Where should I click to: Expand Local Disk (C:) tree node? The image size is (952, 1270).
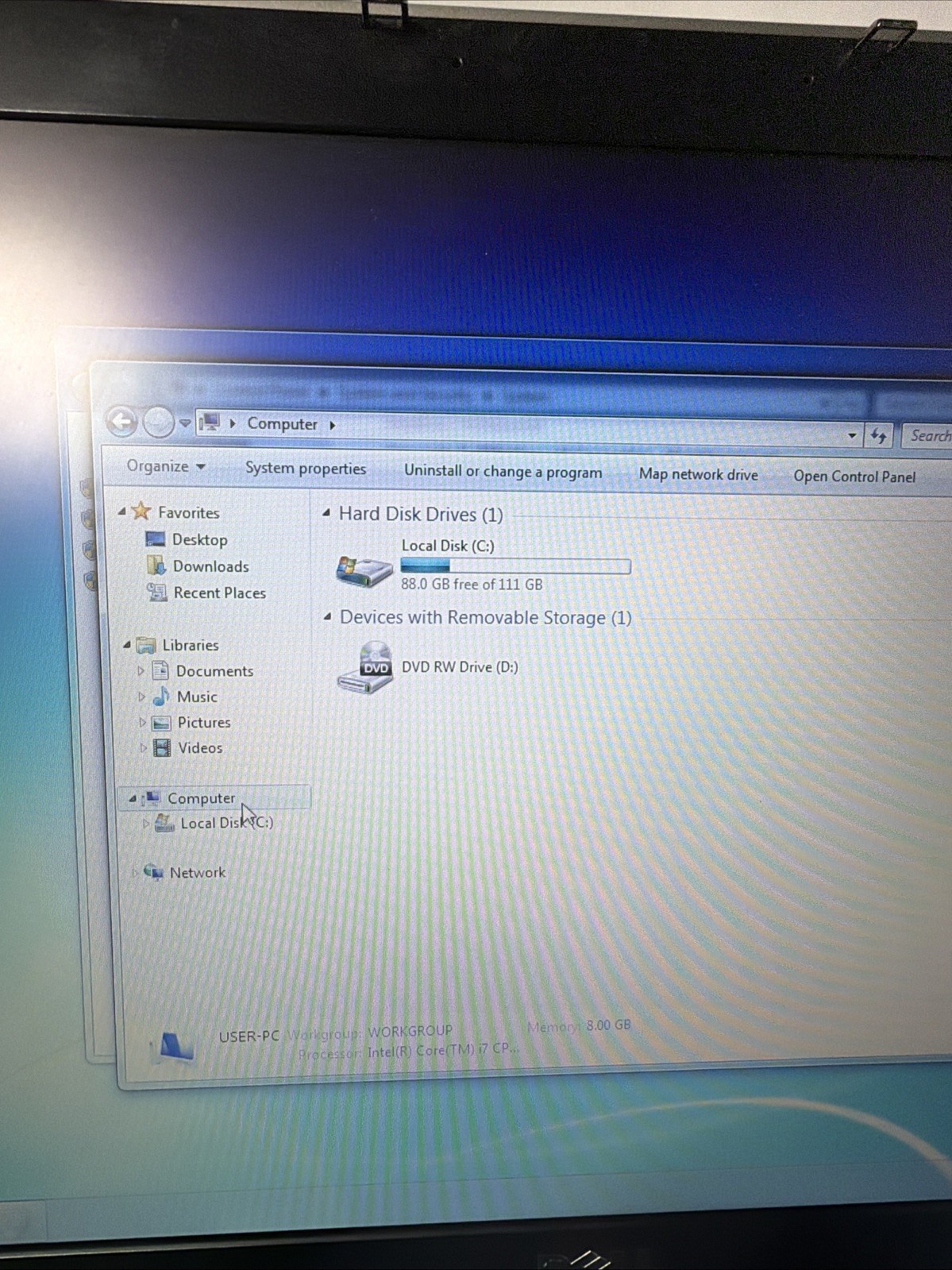click(145, 824)
